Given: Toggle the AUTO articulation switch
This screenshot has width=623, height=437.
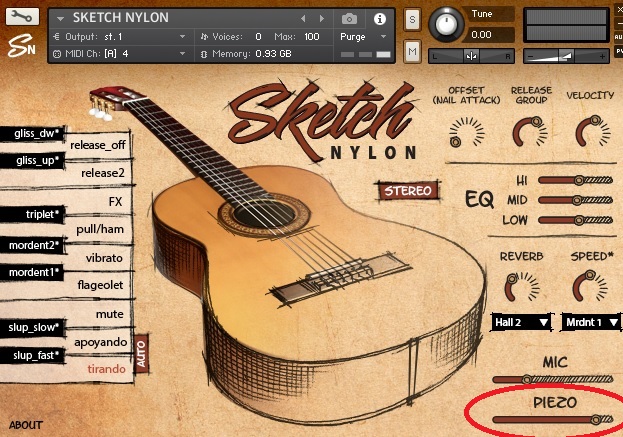Looking at the screenshot, I should (141, 354).
